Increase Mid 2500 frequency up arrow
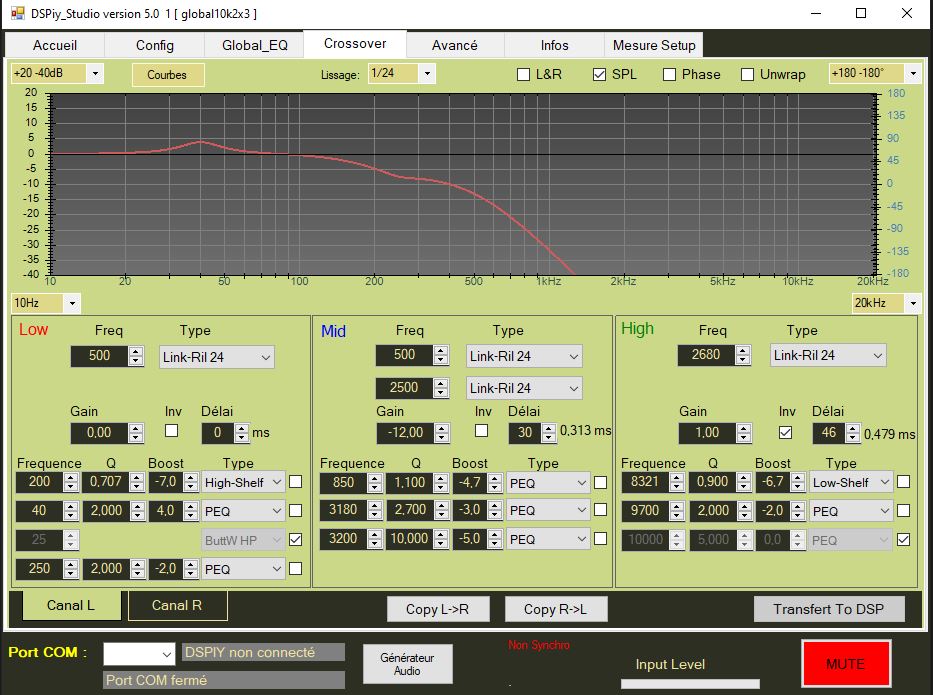The width and height of the screenshot is (933, 695). pyautogui.click(x=441, y=383)
